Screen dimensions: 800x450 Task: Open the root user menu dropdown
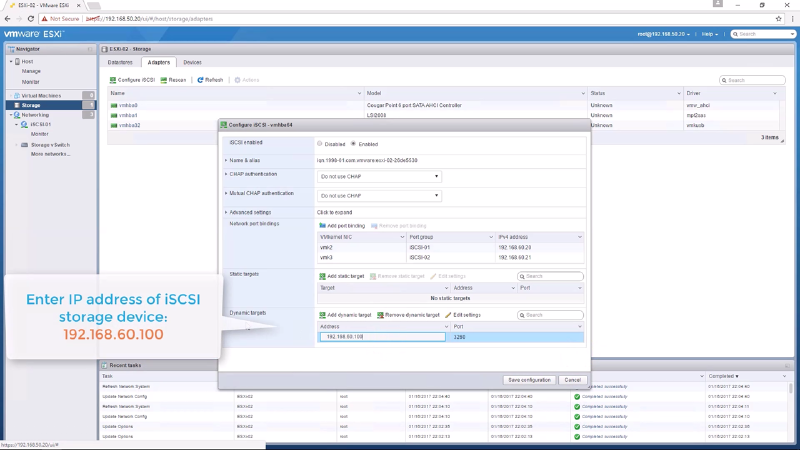coord(664,34)
